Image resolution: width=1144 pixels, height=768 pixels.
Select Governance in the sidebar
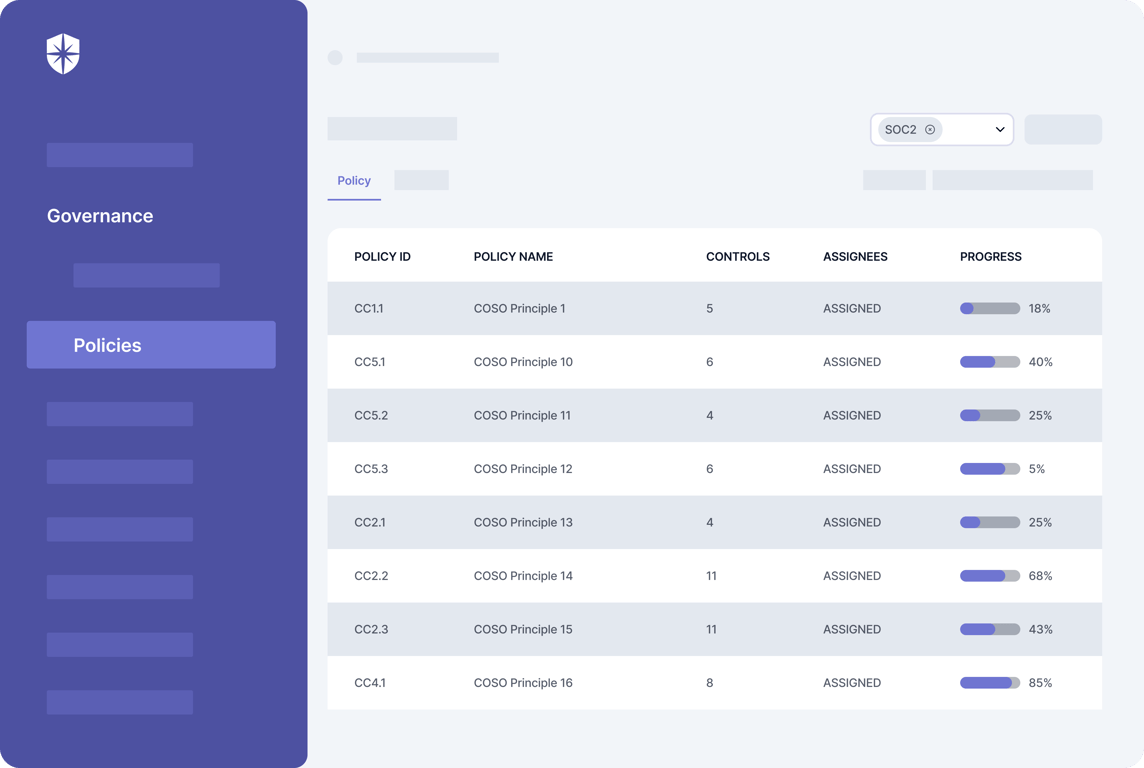[100, 216]
